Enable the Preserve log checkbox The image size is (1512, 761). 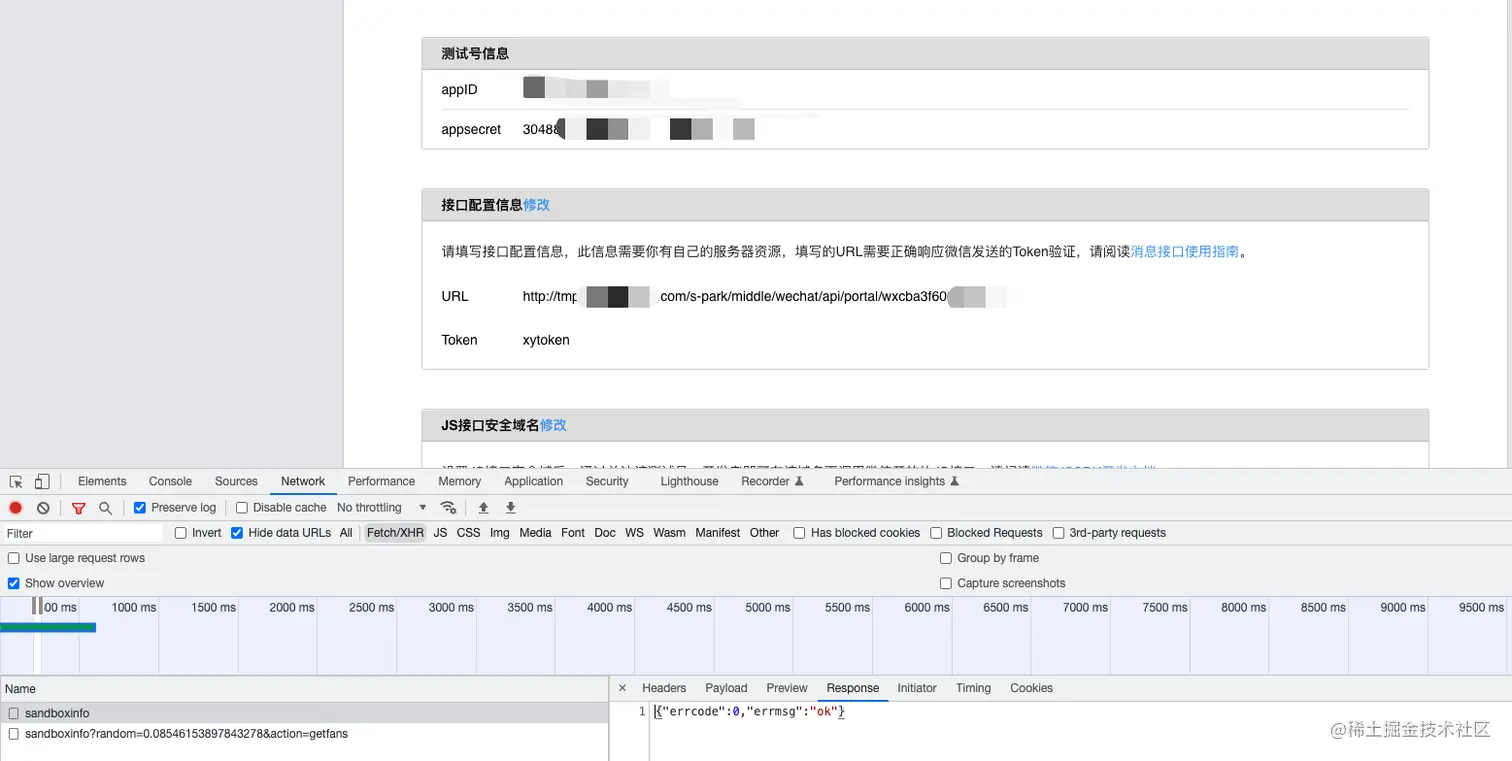(x=140, y=508)
